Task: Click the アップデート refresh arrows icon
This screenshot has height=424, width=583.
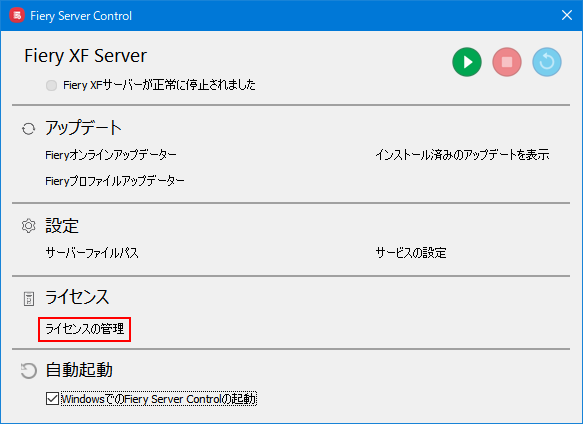Action: [28, 129]
